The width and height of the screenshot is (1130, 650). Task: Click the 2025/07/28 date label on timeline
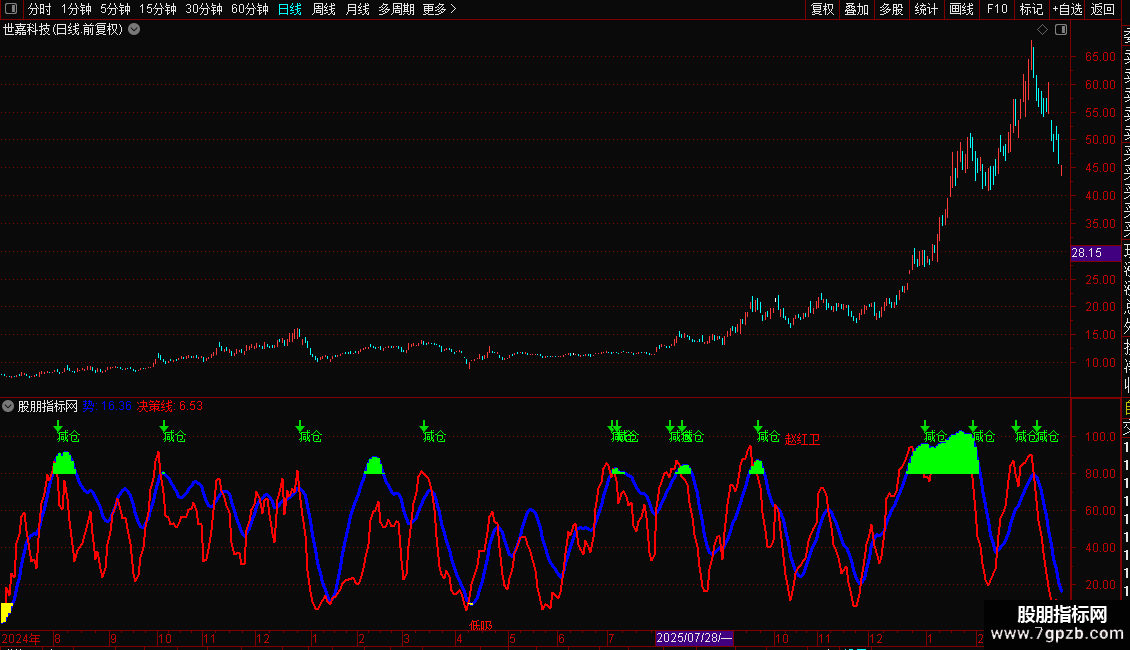(x=694, y=638)
